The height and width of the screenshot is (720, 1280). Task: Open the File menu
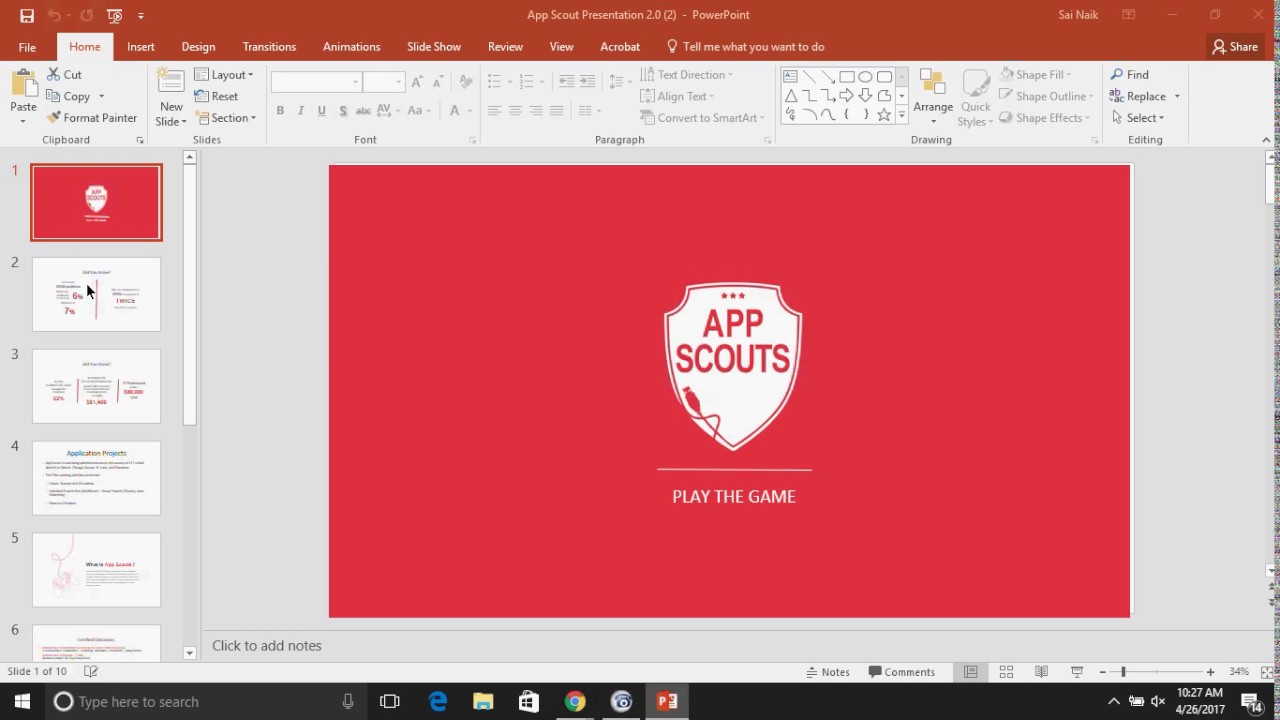point(27,47)
